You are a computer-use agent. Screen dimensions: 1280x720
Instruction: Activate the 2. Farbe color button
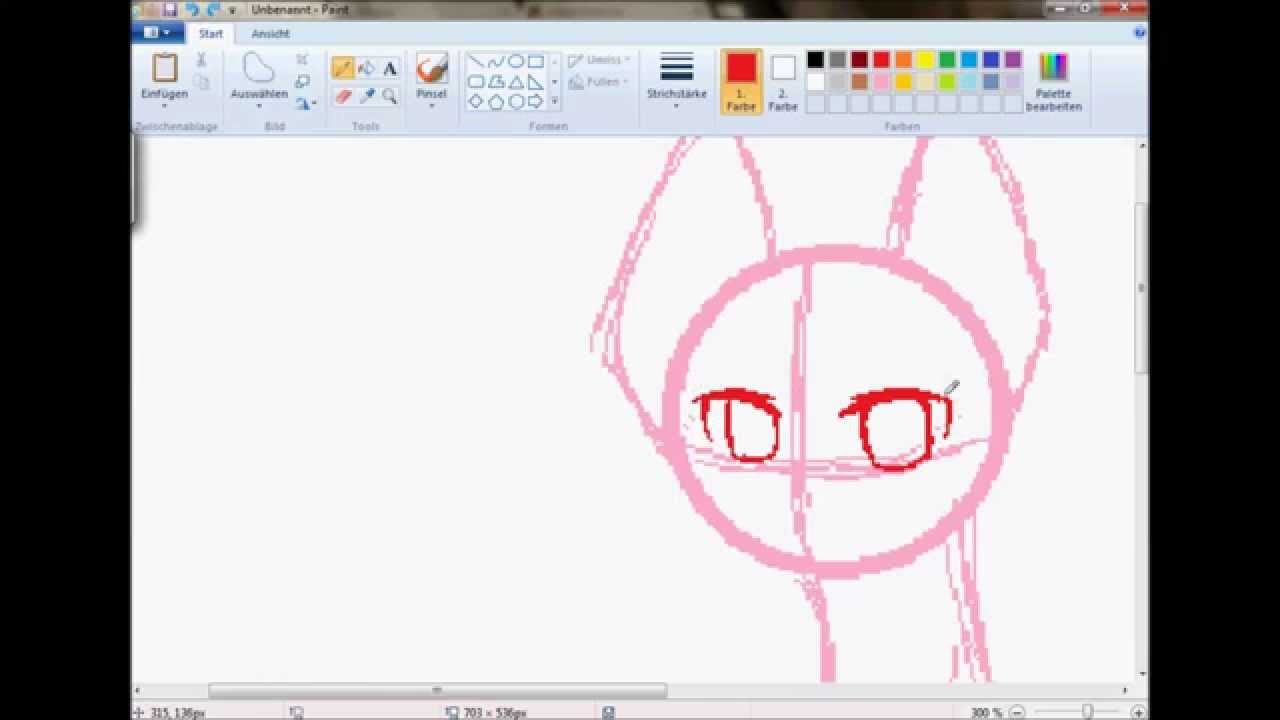click(783, 82)
